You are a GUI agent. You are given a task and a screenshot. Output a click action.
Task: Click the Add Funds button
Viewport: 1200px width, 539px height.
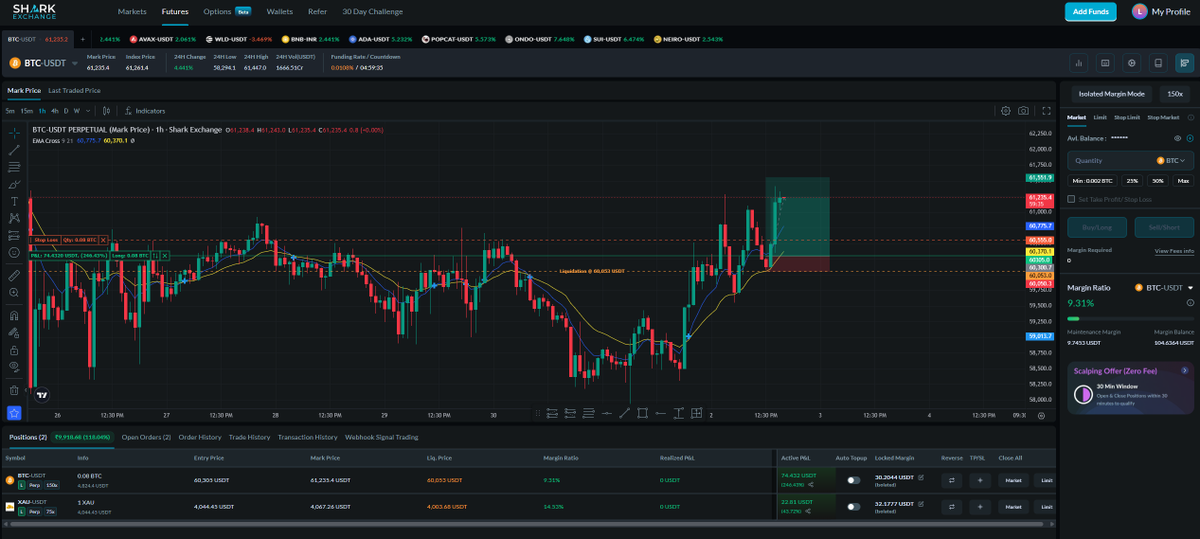pos(1090,12)
